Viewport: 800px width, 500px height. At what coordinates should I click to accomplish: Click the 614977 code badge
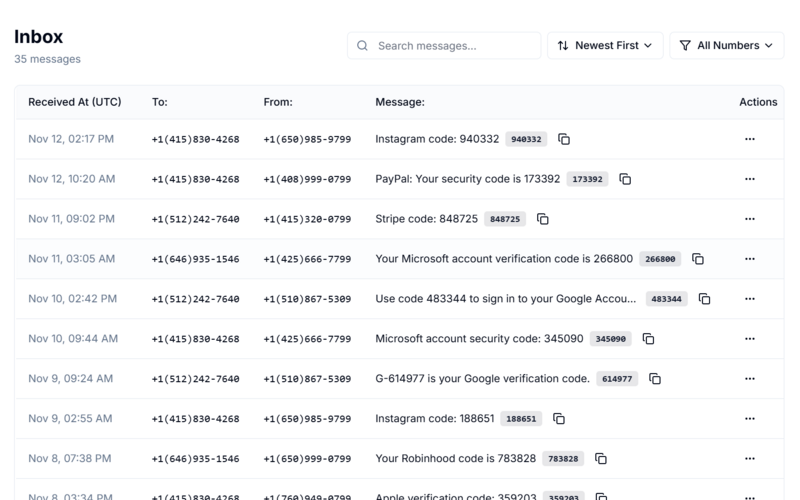point(617,379)
